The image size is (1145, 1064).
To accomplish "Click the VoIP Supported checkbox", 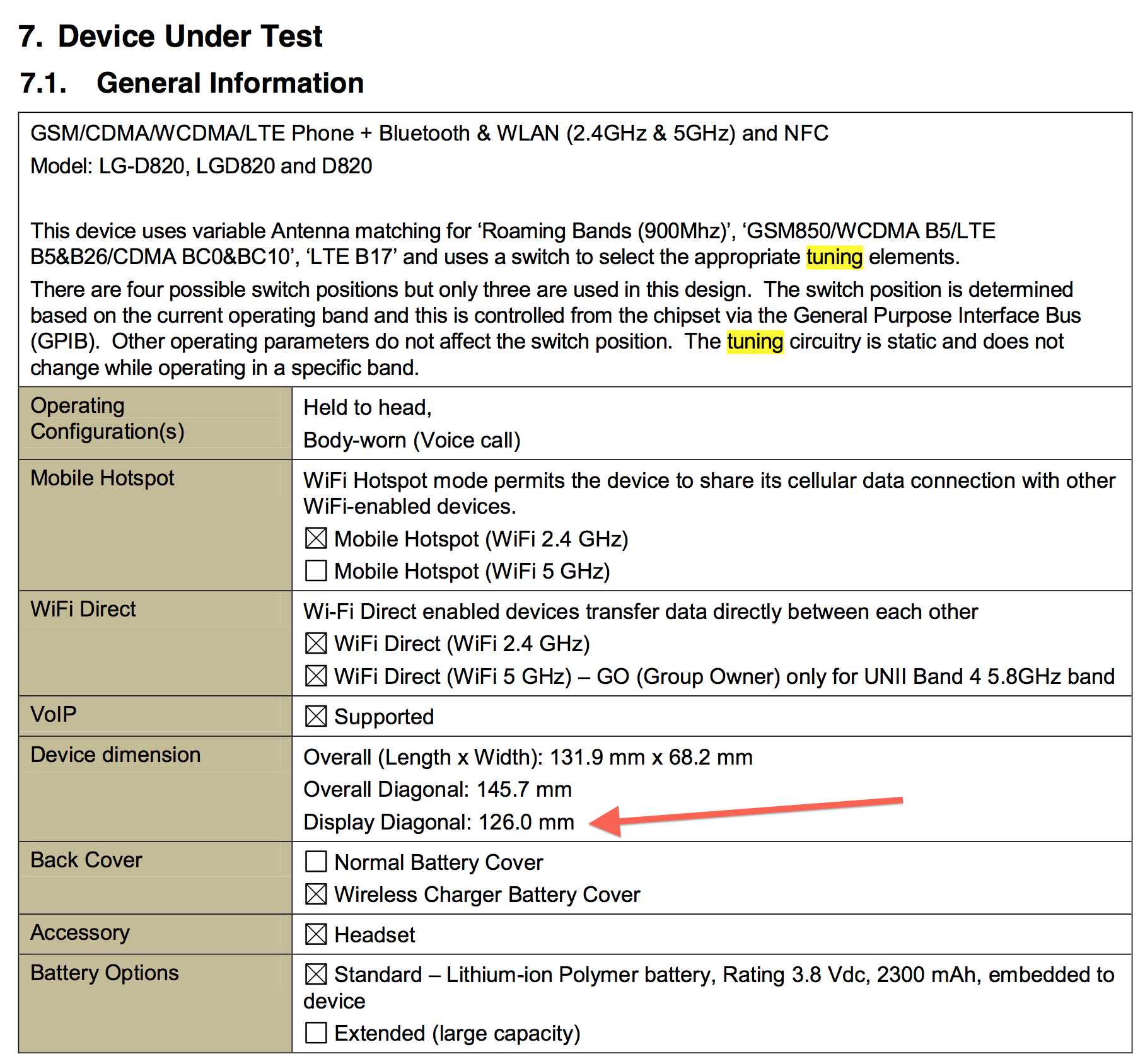I will [315, 717].
